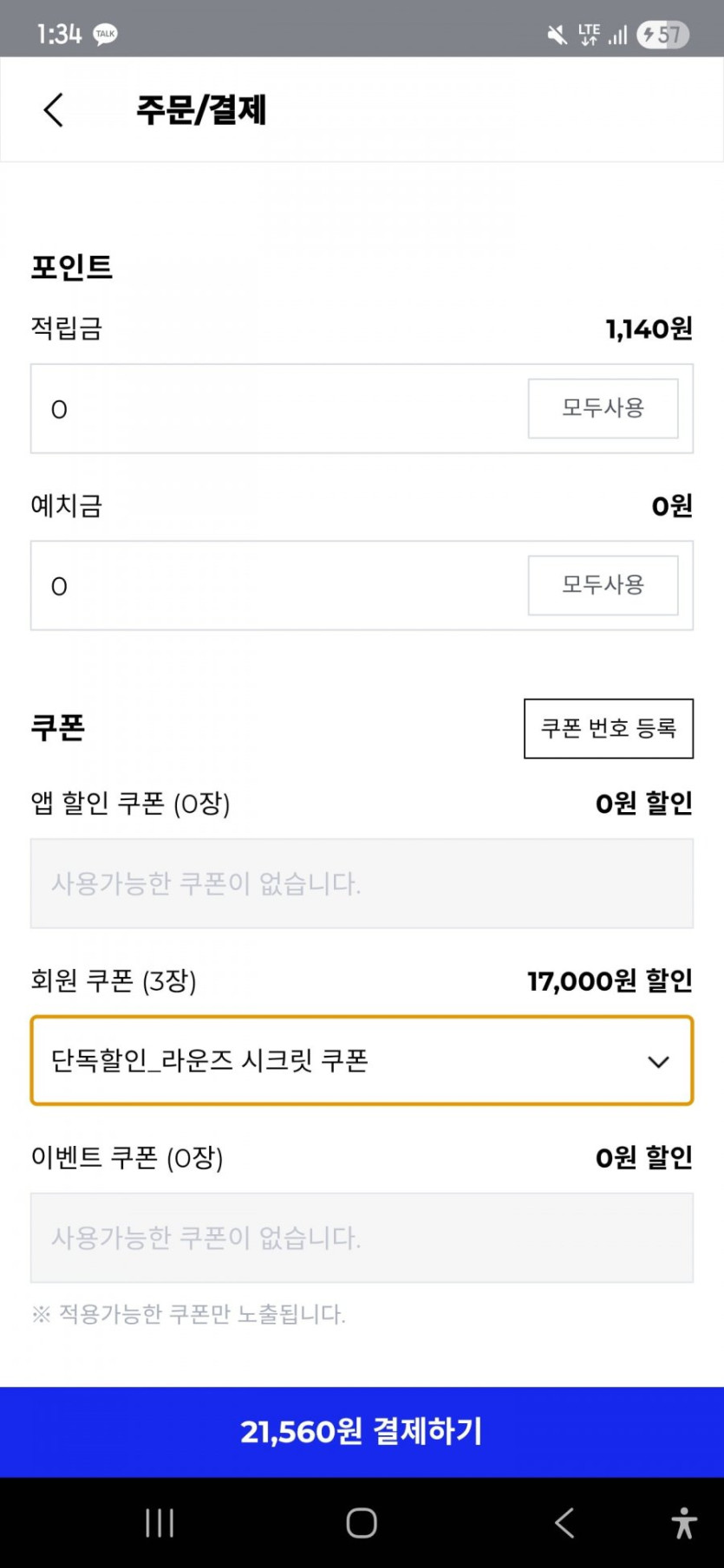Expand the 회원 쿠폰 dropdown chevron
The width and height of the screenshot is (724, 1568).
click(x=659, y=1062)
